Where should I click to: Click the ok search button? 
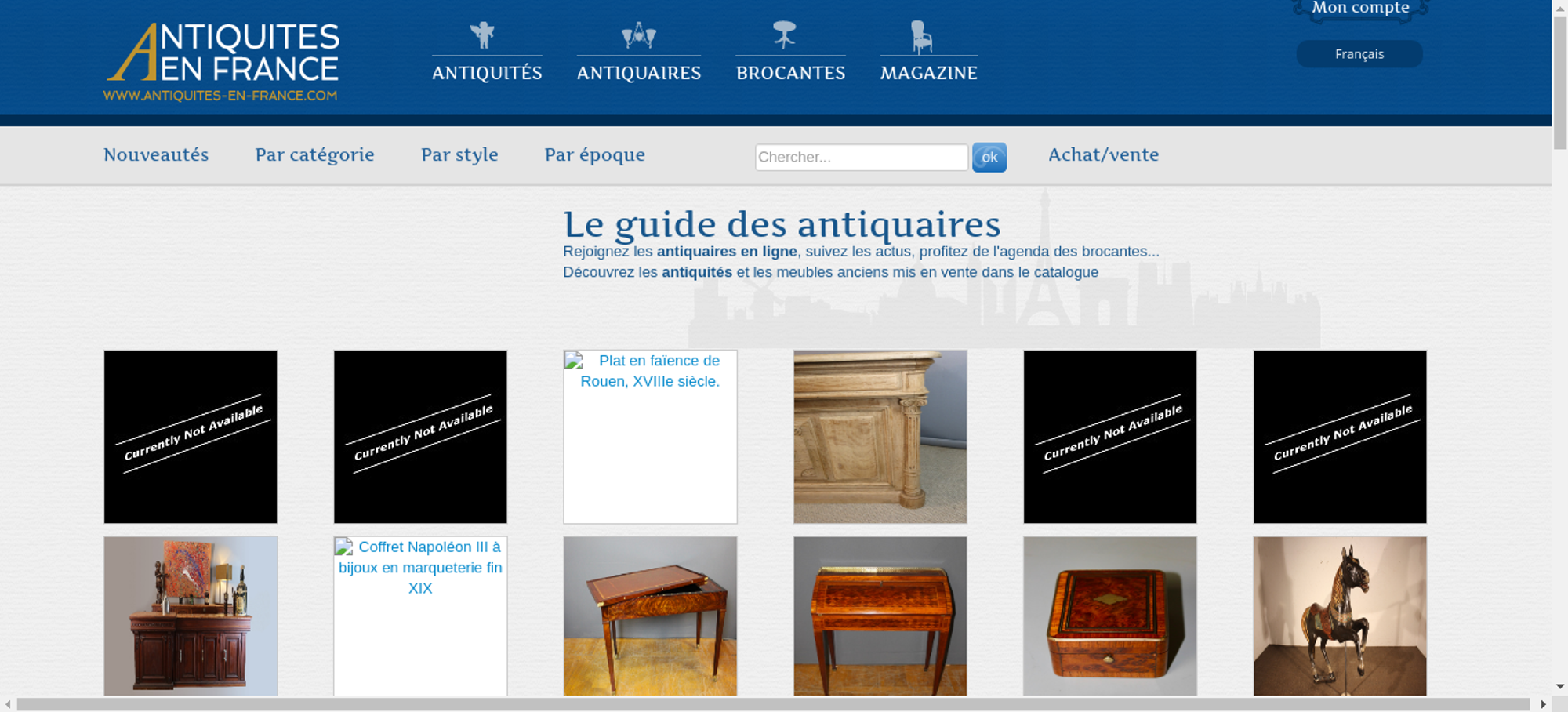click(989, 158)
